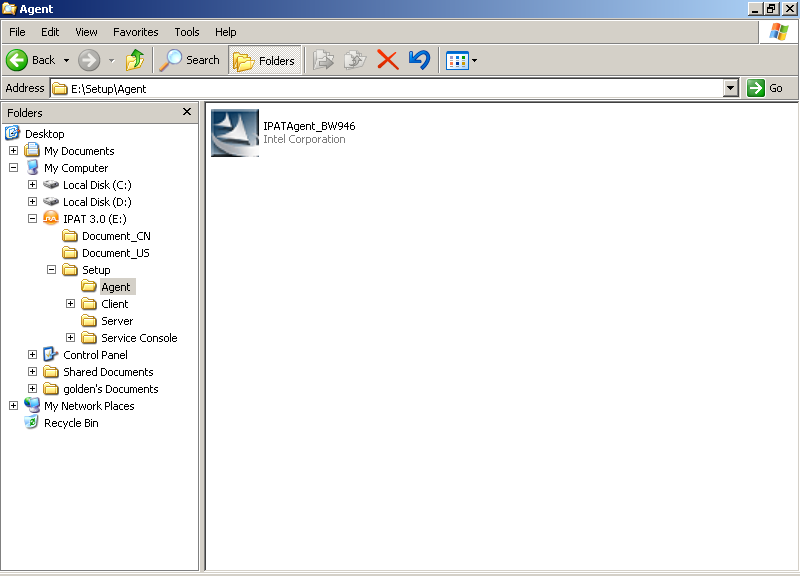800x576 pixels.
Task: Select My Network Places
Action: tap(89, 406)
